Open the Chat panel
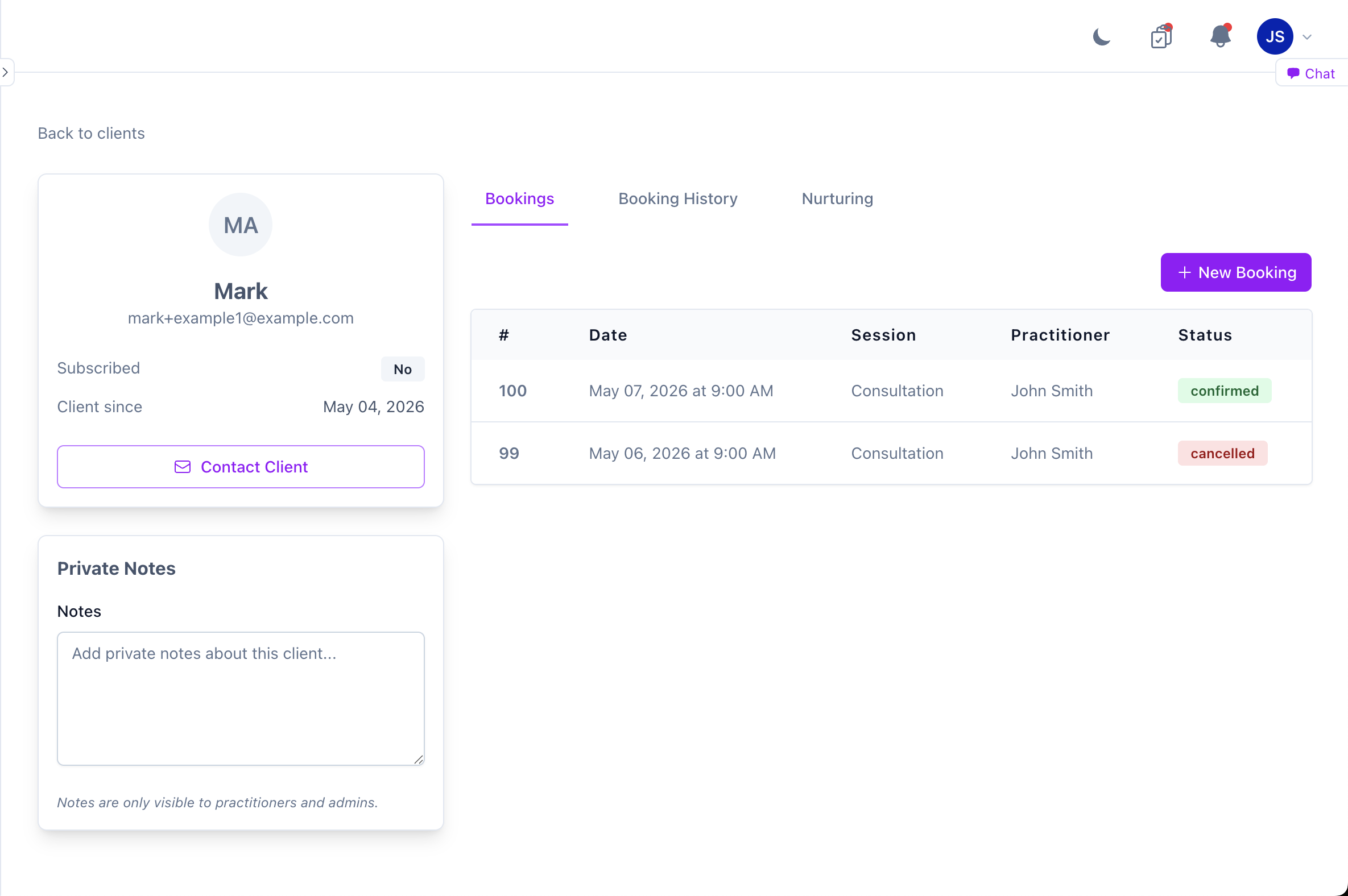 [x=1312, y=73]
